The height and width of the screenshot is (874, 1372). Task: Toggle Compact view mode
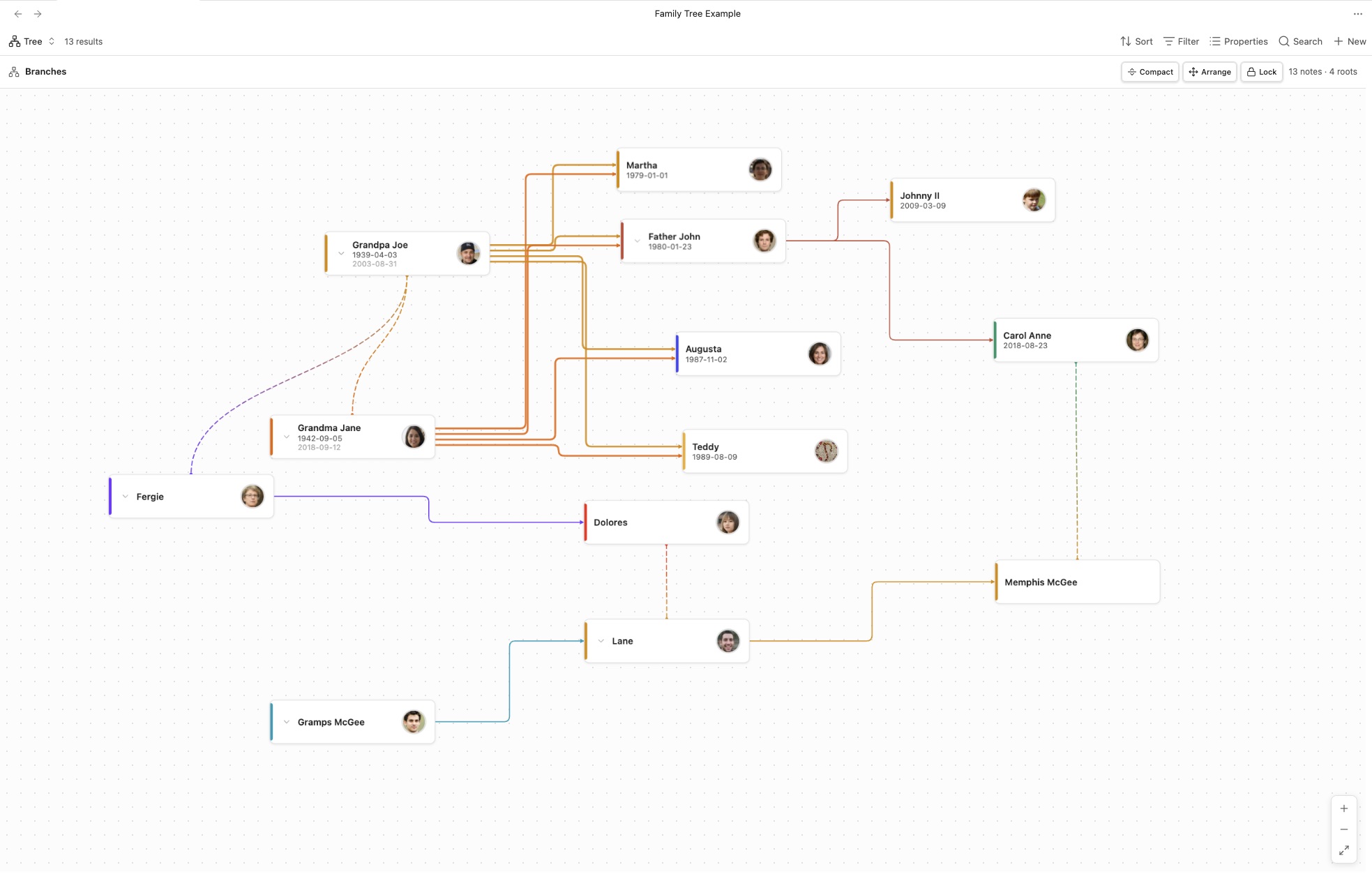point(1149,72)
